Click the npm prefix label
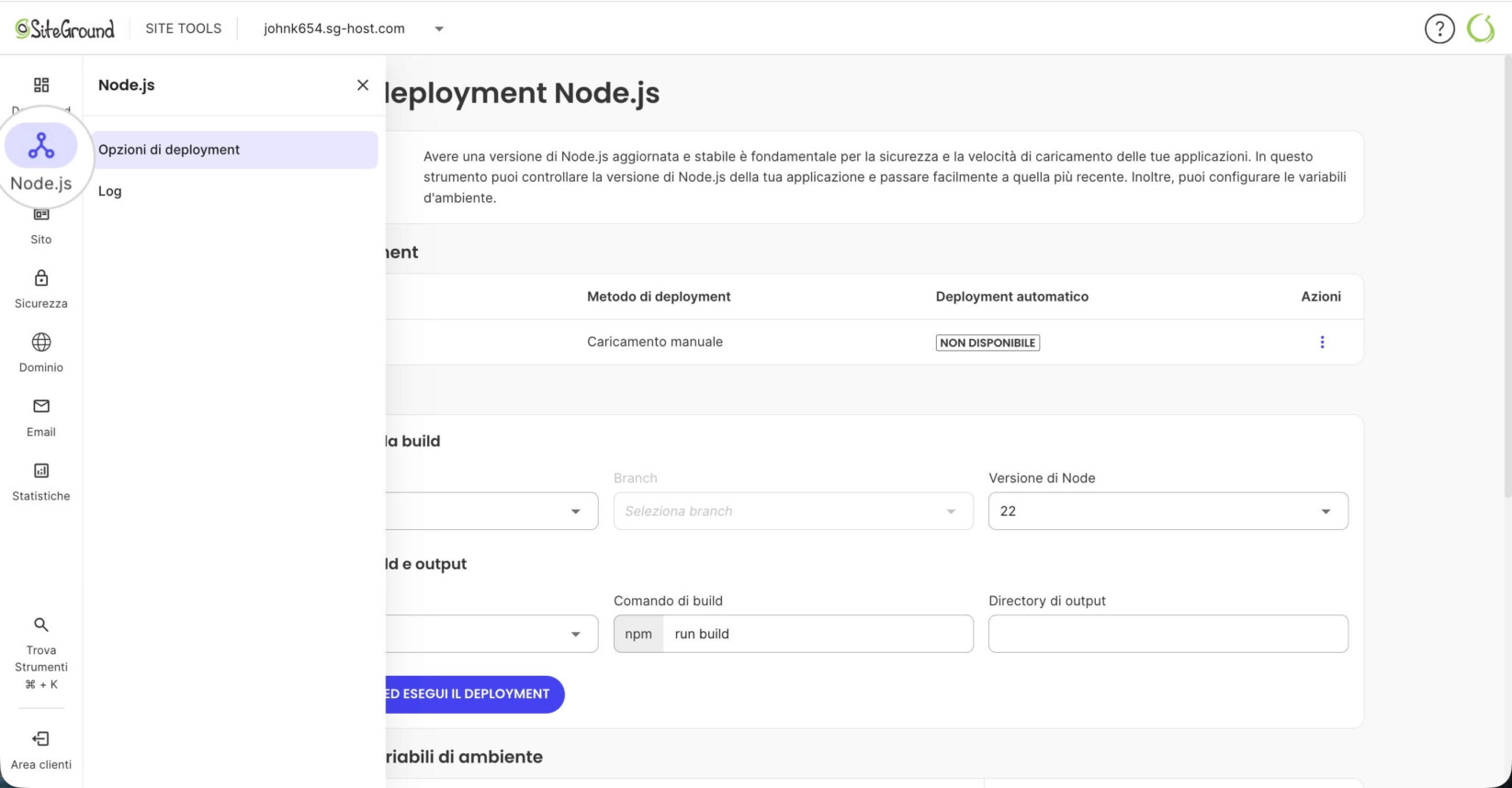Screen dimensions: 1512x788 click(x=638, y=634)
